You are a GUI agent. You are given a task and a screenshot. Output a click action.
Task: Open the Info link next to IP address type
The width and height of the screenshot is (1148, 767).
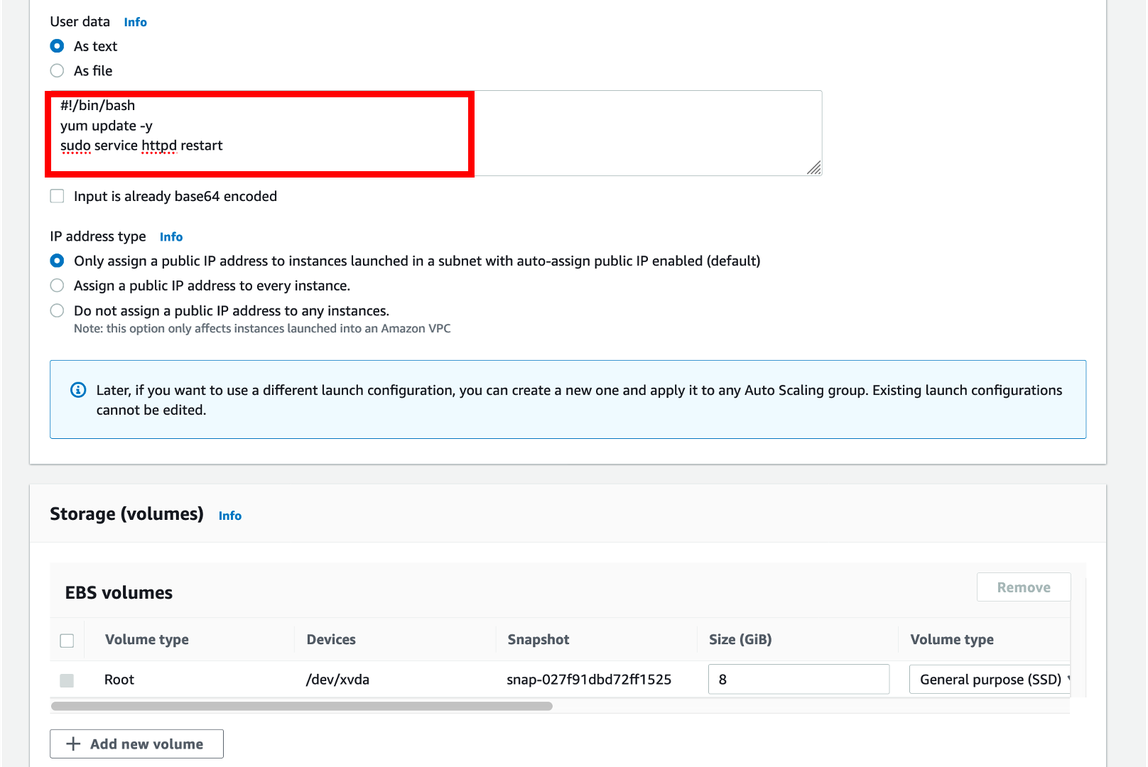pyautogui.click(x=171, y=237)
